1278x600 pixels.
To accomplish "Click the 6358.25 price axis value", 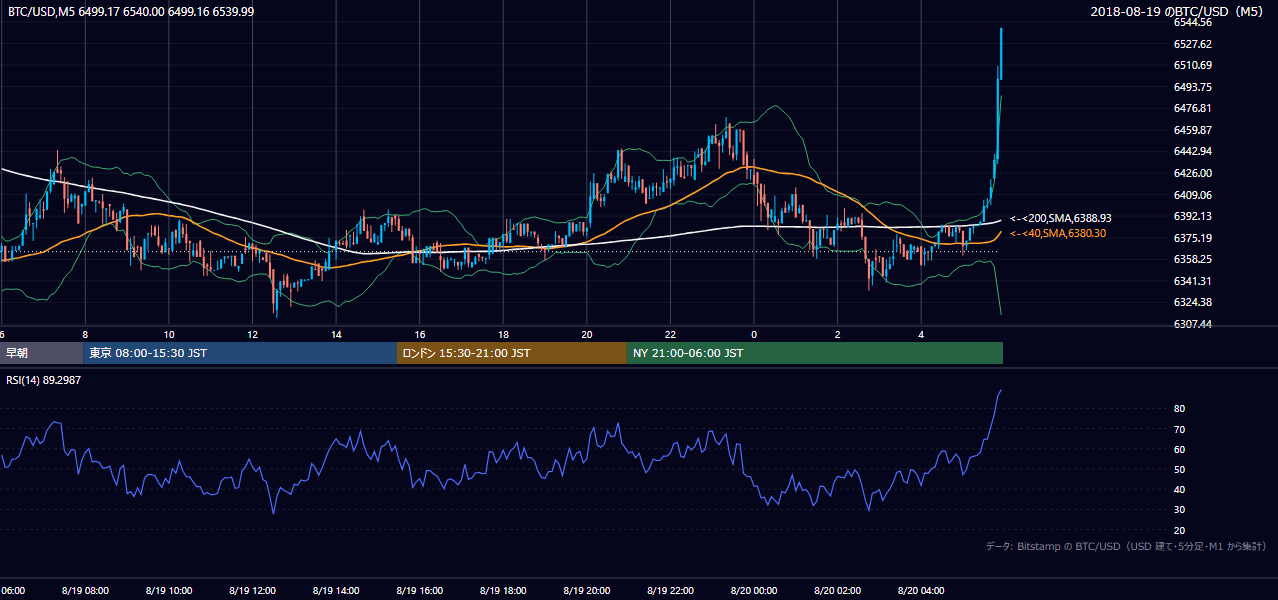I will coord(1193,259).
